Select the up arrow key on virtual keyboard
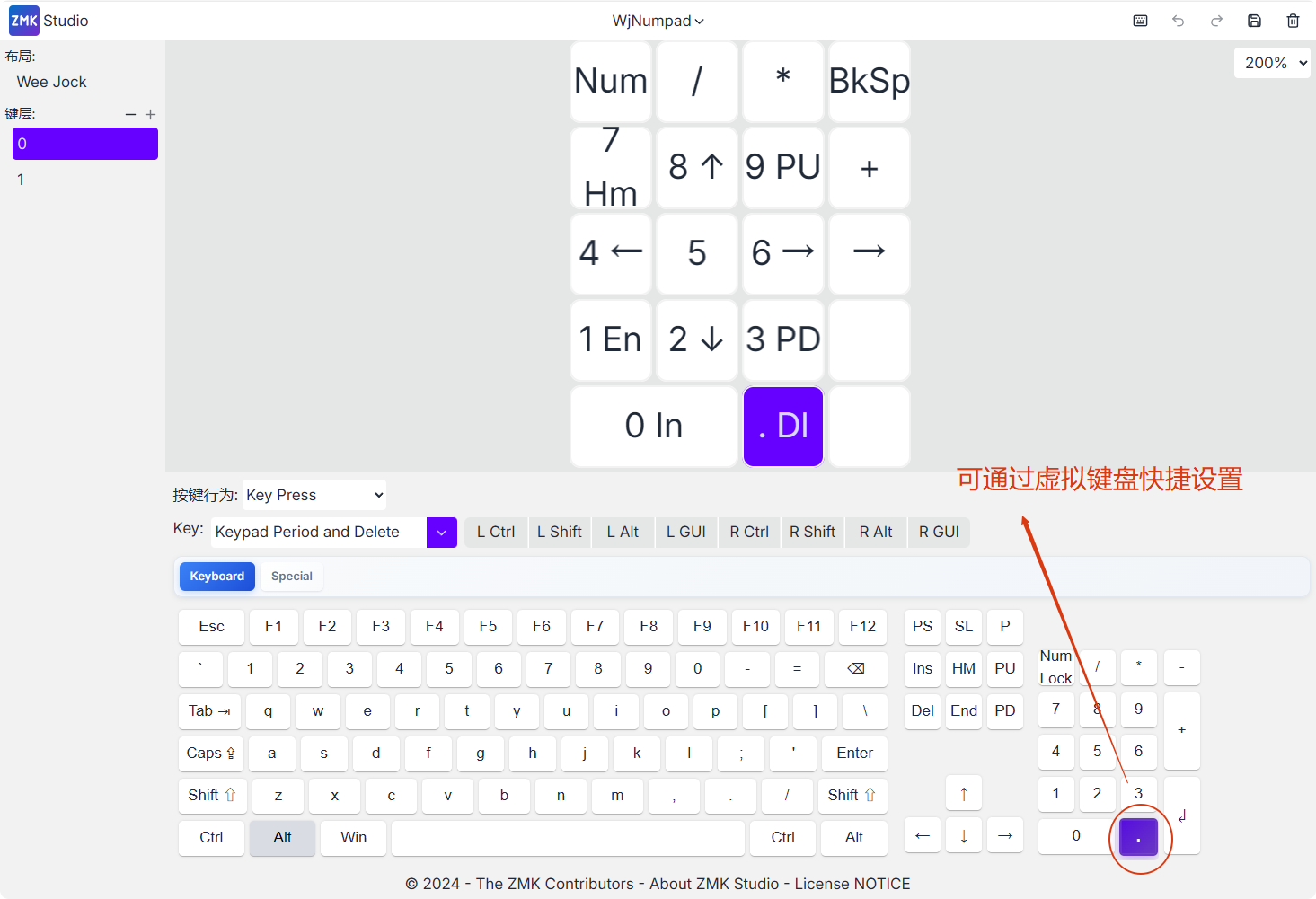Screen dimensions: 1316x899 click(x=964, y=794)
